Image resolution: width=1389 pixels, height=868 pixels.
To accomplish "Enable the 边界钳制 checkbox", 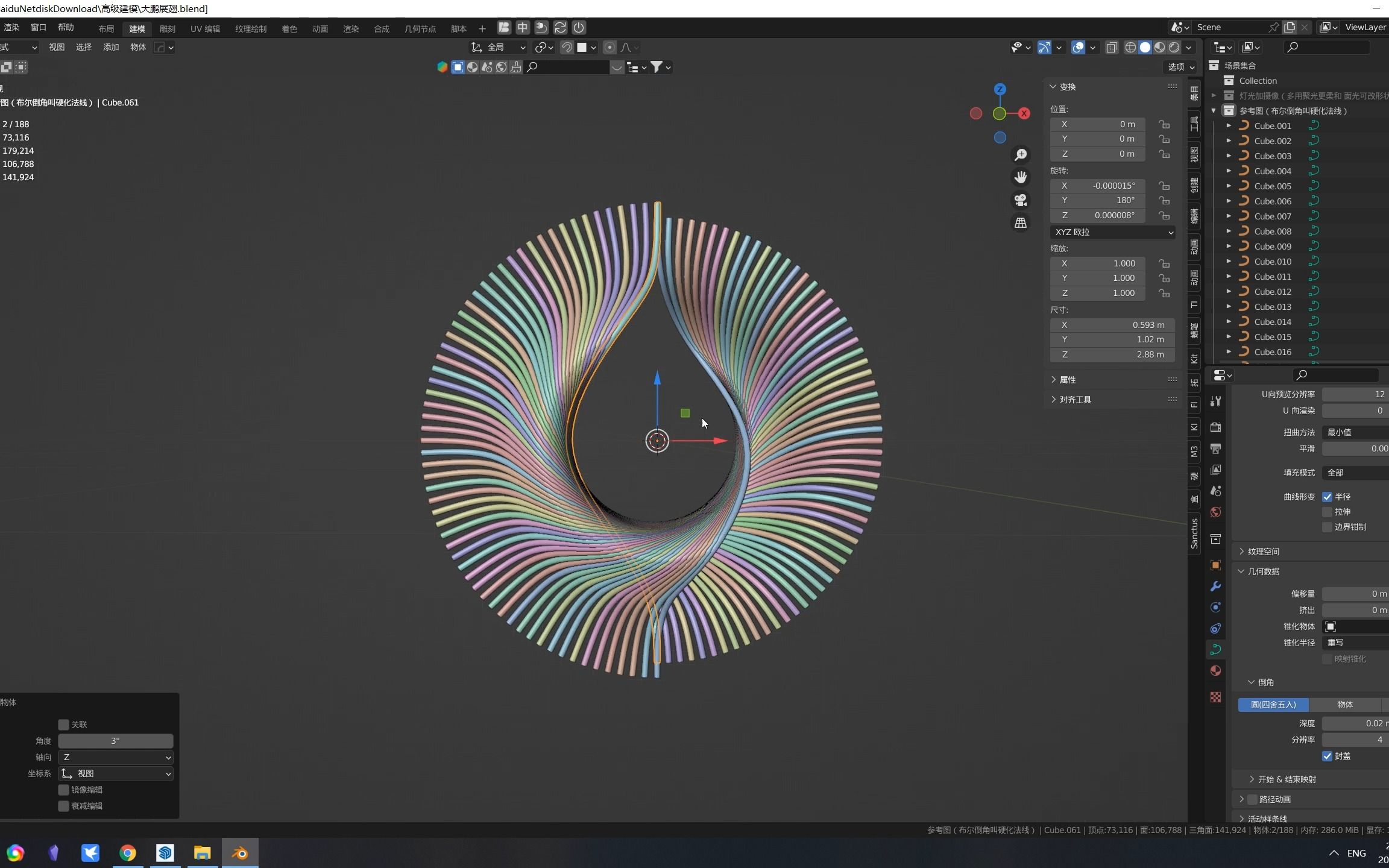I will pos(1327,527).
